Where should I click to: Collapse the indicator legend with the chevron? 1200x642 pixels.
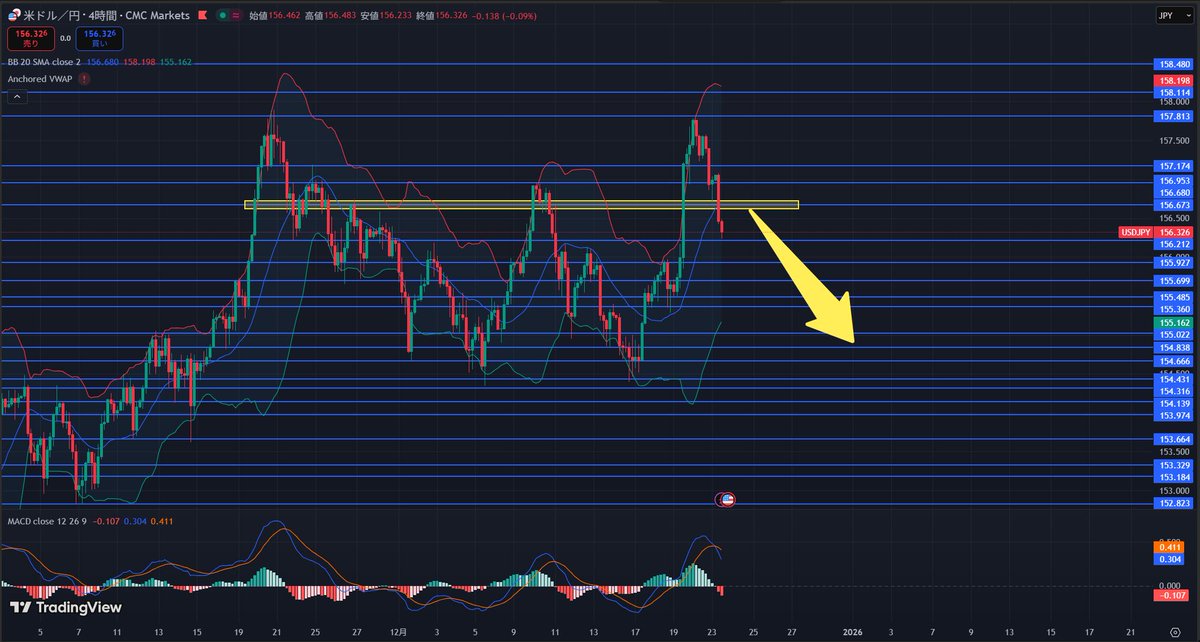[16, 97]
